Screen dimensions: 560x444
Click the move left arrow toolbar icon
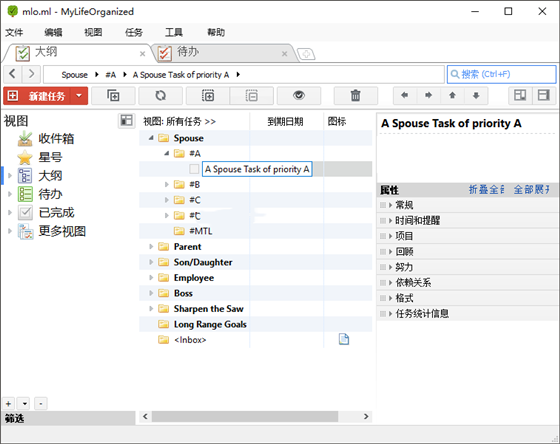pyautogui.click(x=405, y=95)
